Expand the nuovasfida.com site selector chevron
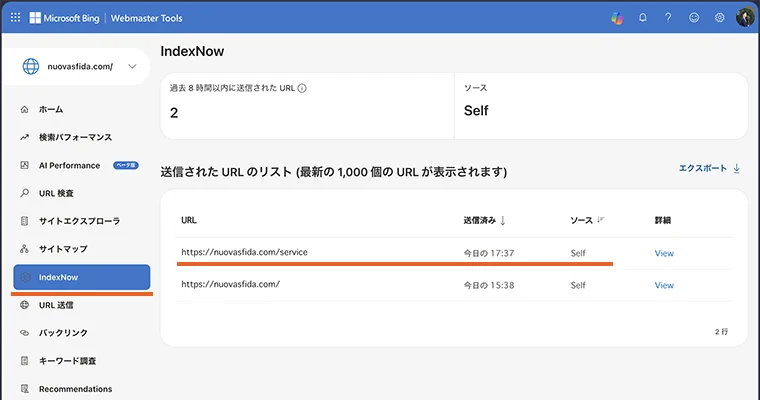 (x=132, y=66)
